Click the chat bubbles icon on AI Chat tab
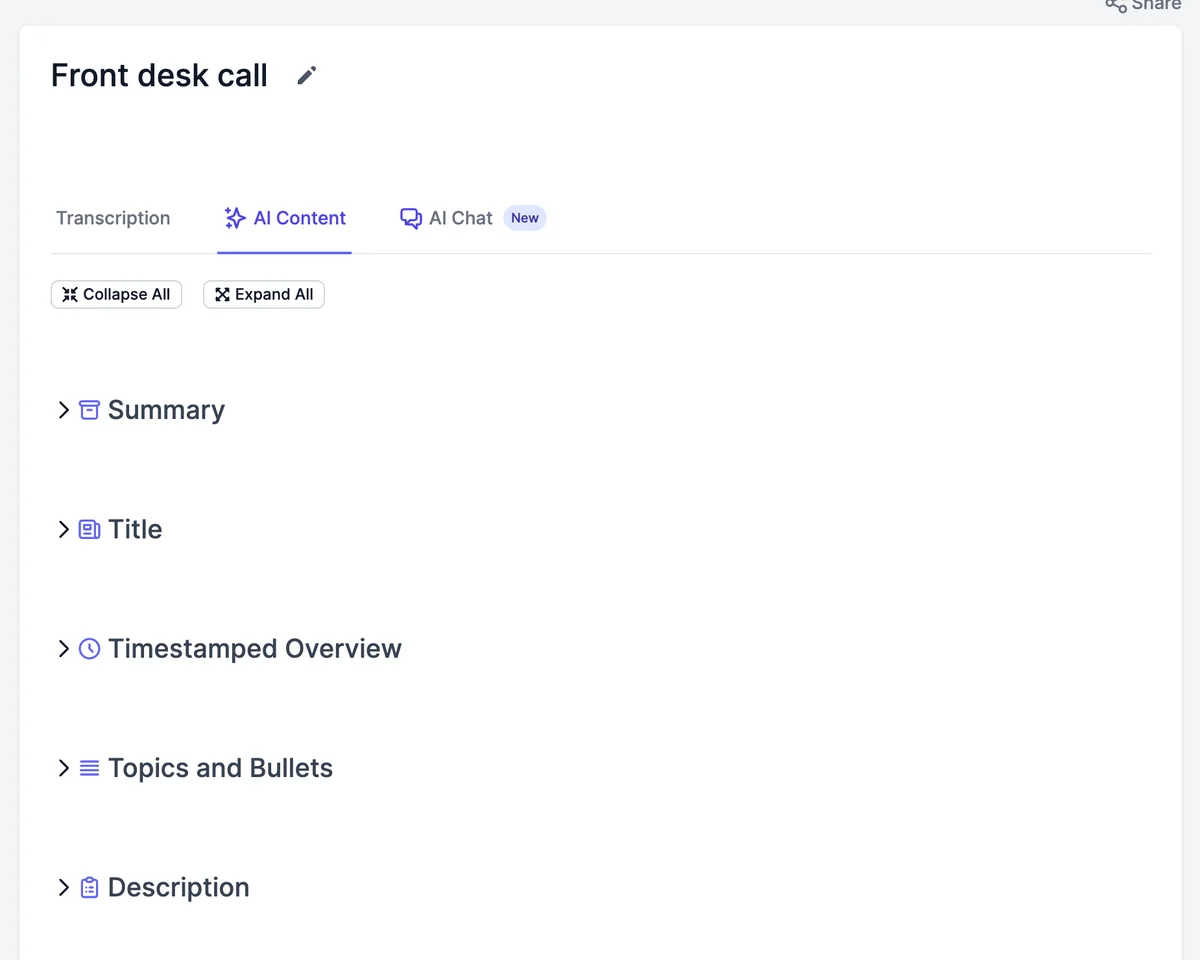 pyautogui.click(x=411, y=218)
